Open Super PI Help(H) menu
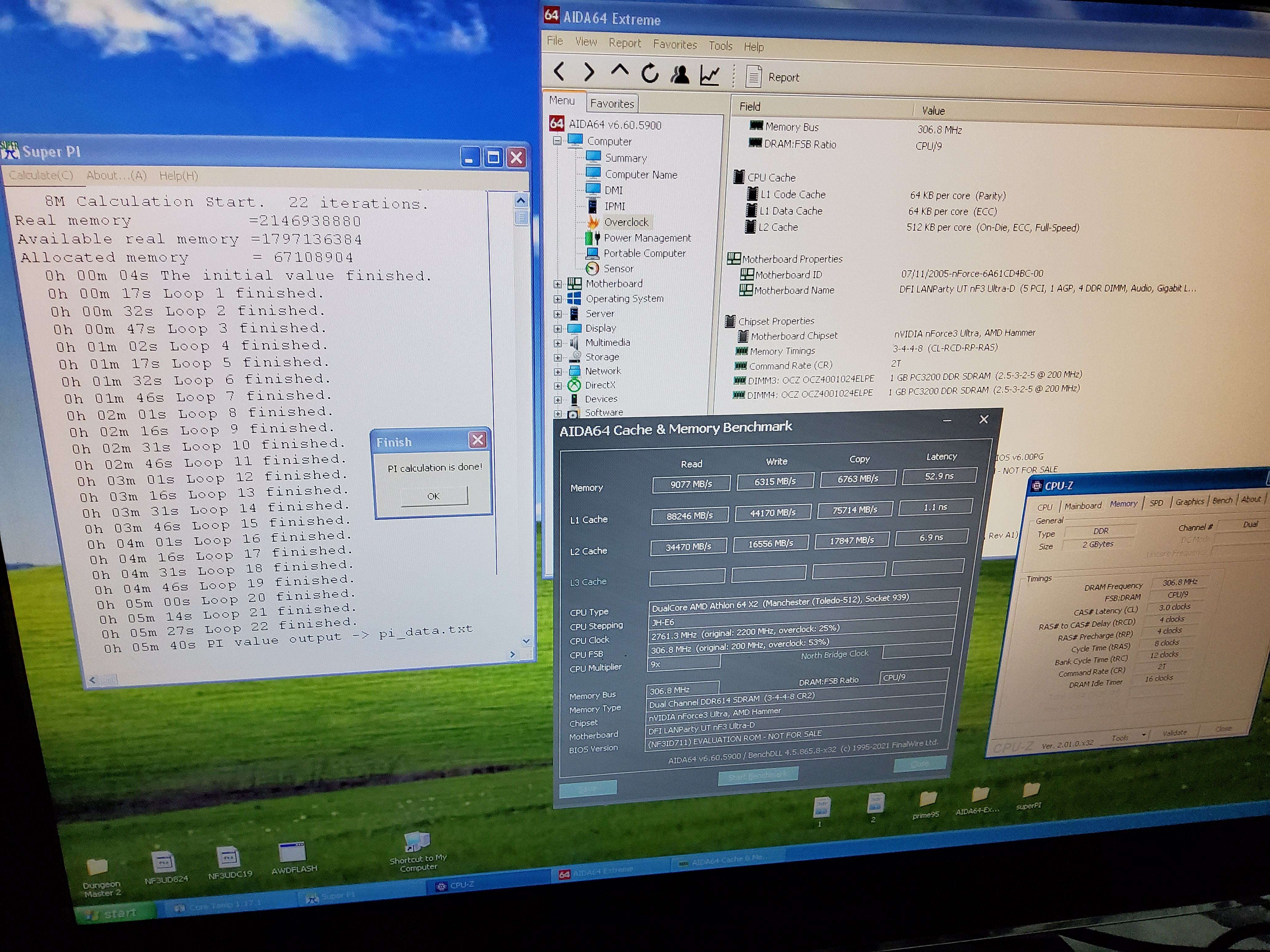This screenshot has height=952, width=1270. click(178, 176)
